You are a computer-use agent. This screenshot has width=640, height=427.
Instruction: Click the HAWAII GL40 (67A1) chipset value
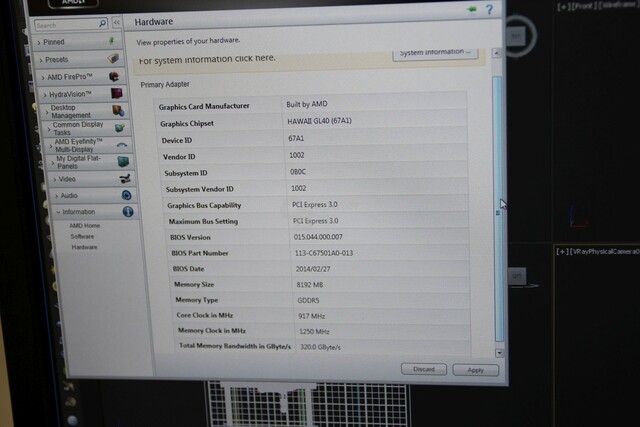click(319, 121)
